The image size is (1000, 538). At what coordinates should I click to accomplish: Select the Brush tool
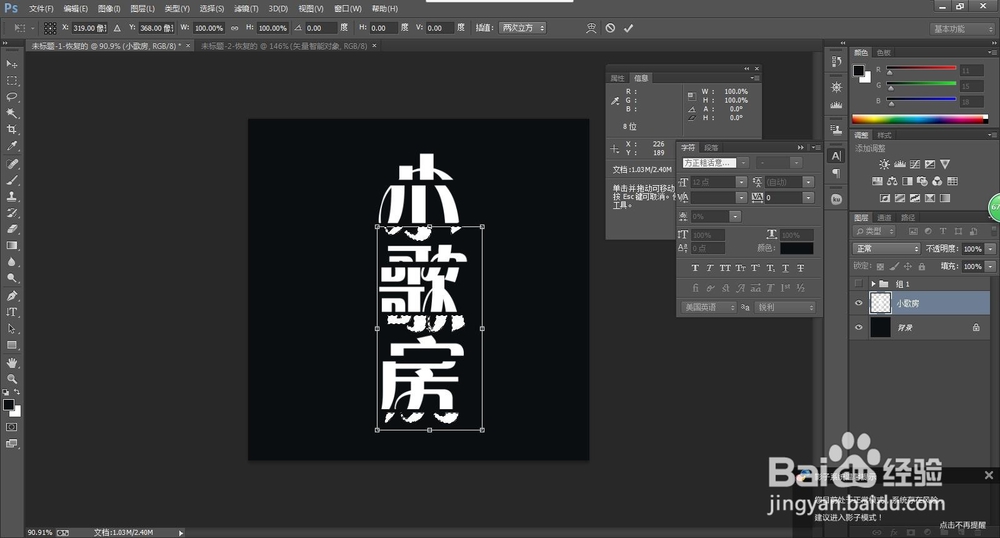[11, 180]
